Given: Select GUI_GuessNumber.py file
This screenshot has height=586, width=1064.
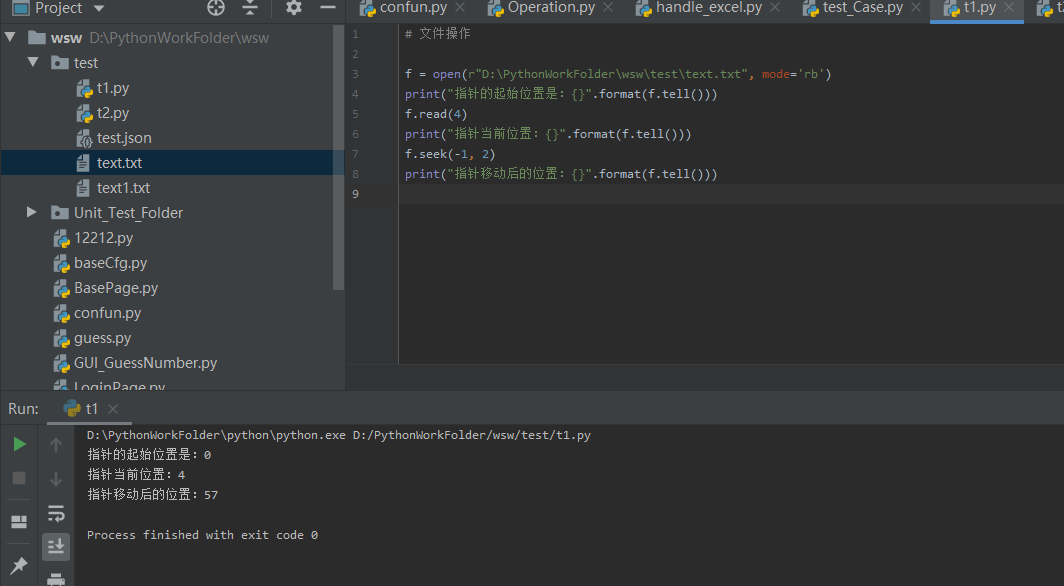Looking at the screenshot, I should pos(145,364).
